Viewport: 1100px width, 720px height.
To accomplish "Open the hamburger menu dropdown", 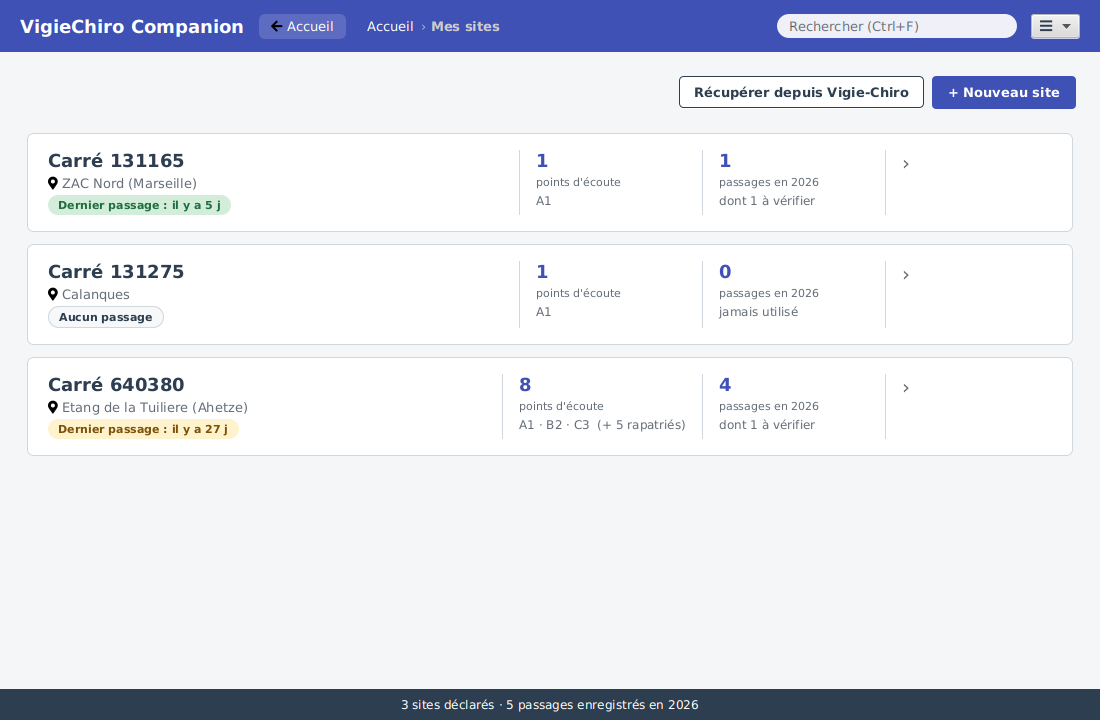I will tap(1054, 26).
